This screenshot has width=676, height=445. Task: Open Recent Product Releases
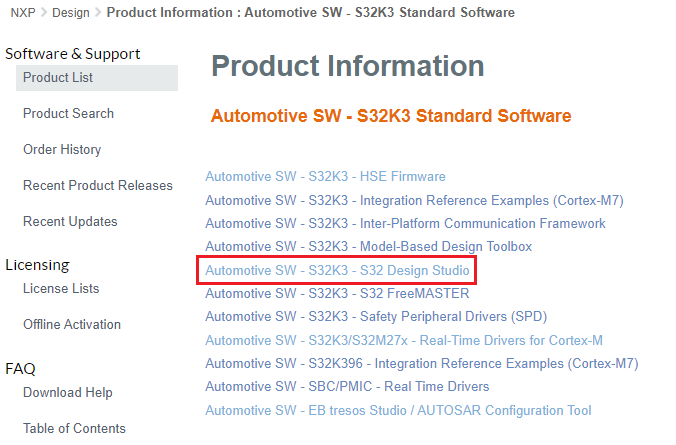(x=97, y=186)
